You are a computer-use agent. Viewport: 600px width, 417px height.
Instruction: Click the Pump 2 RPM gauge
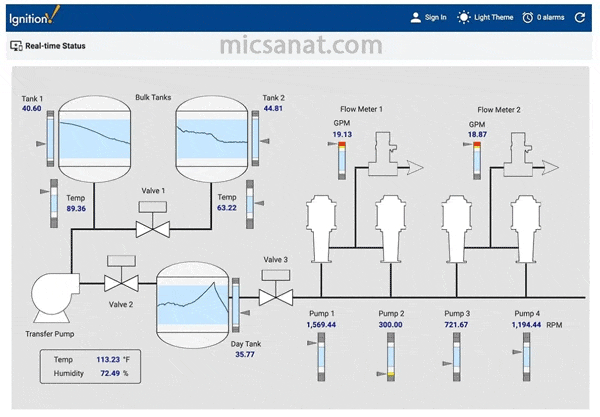pos(390,357)
